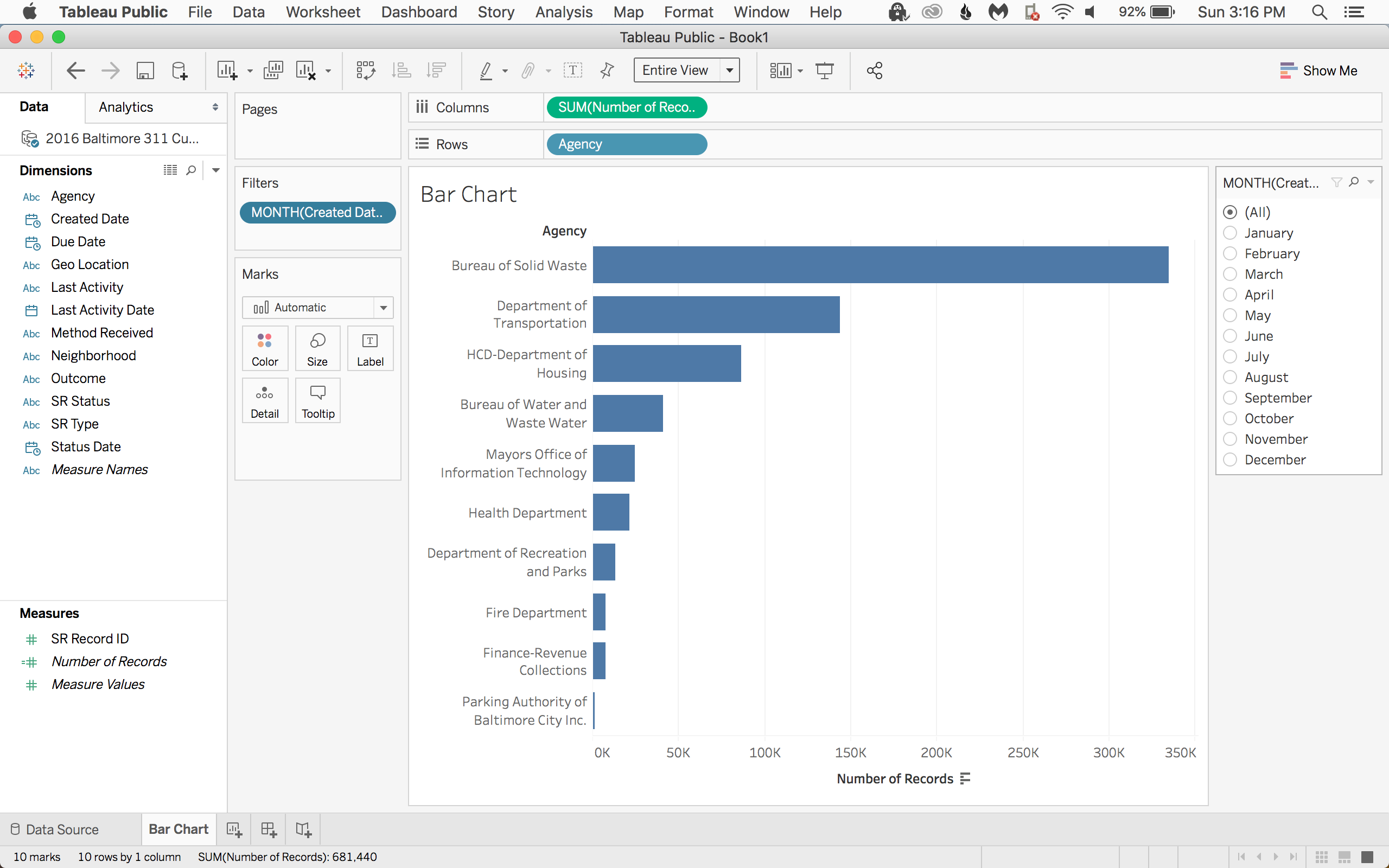1389x868 pixels.
Task: Click the Show mark labels icon
Action: point(573,71)
